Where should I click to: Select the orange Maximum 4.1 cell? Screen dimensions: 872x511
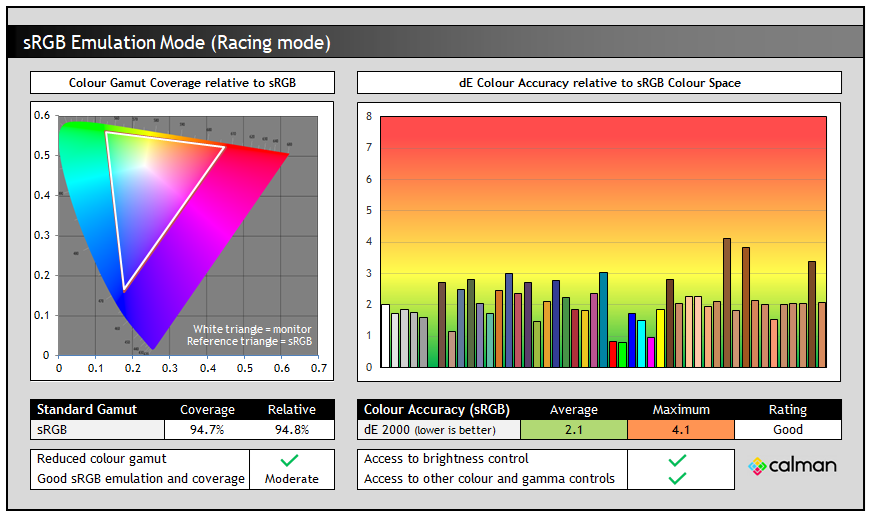click(x=680, y=430)
